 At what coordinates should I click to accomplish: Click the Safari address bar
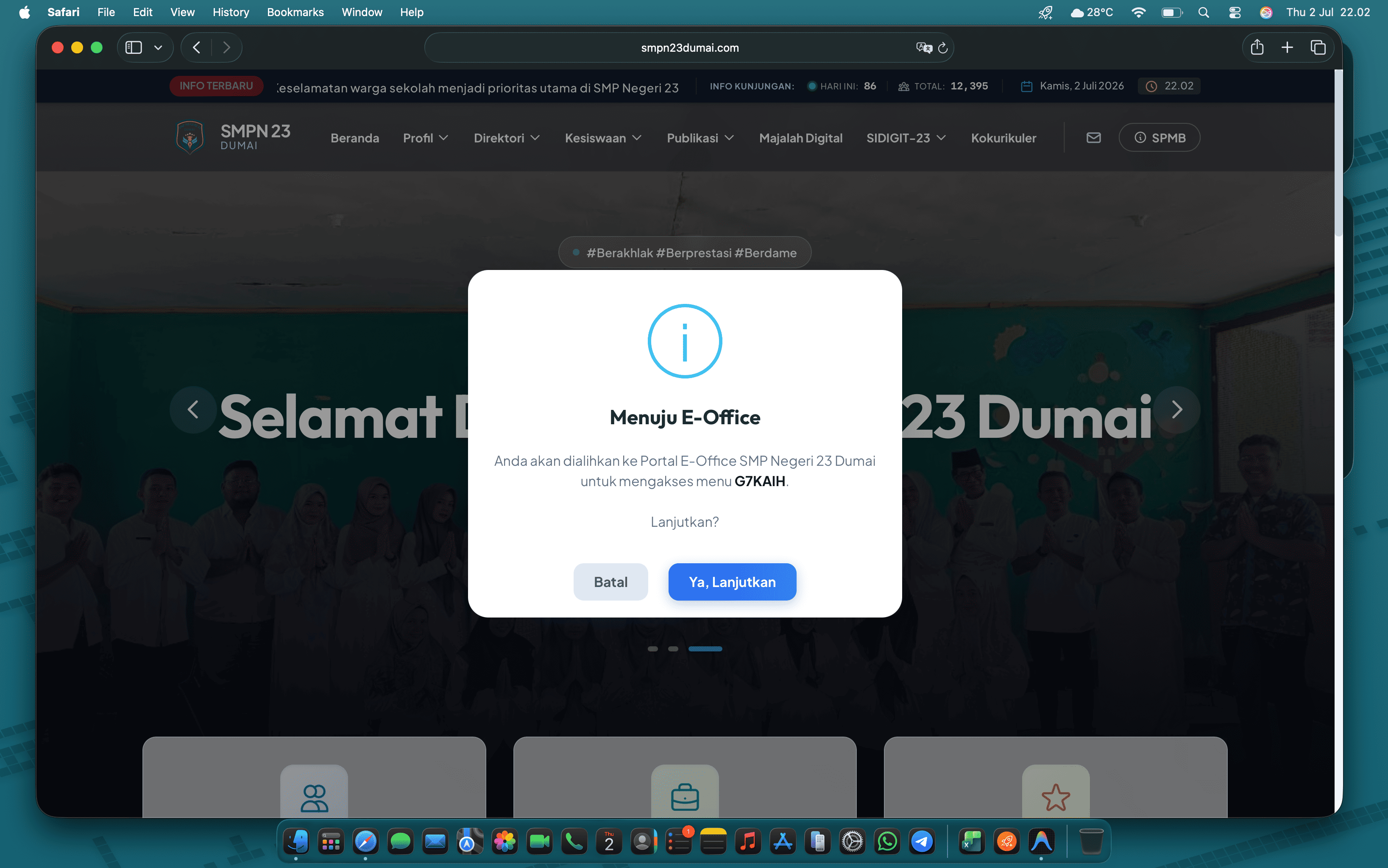tap(689, 47)
